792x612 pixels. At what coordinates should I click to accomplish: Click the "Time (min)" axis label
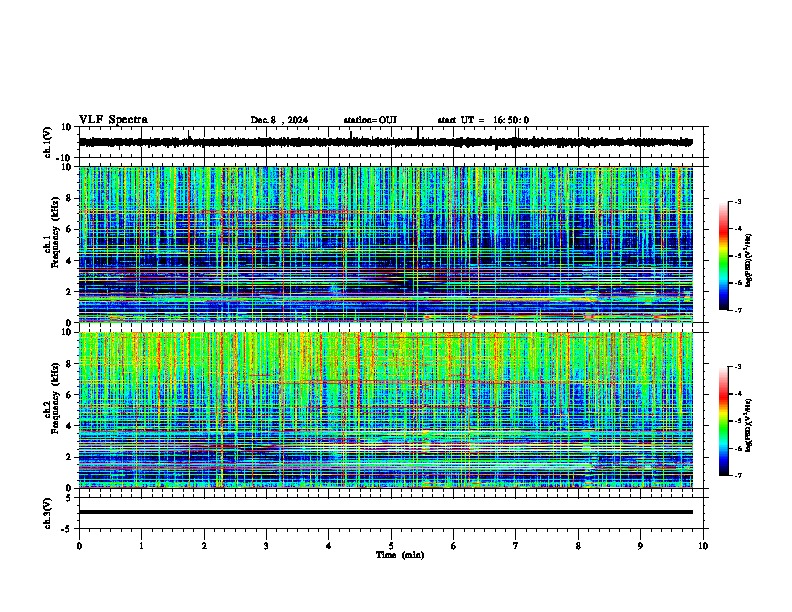coord(400,555)
